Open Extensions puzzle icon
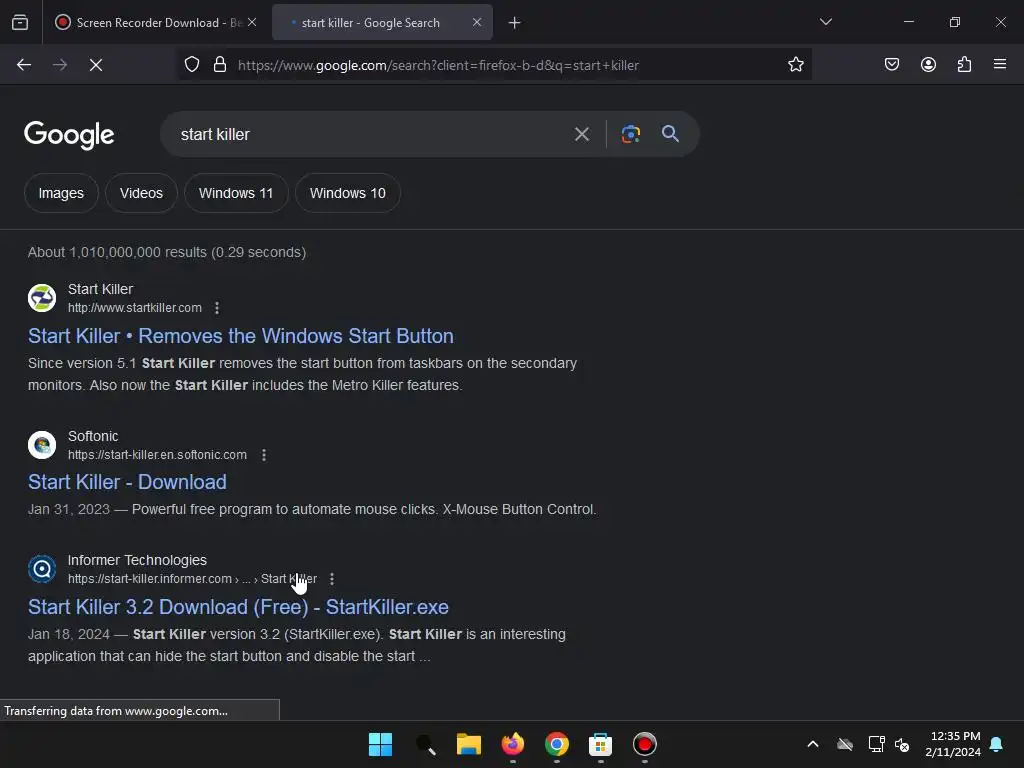The image size is (1024, 768). tap(964, 65)
